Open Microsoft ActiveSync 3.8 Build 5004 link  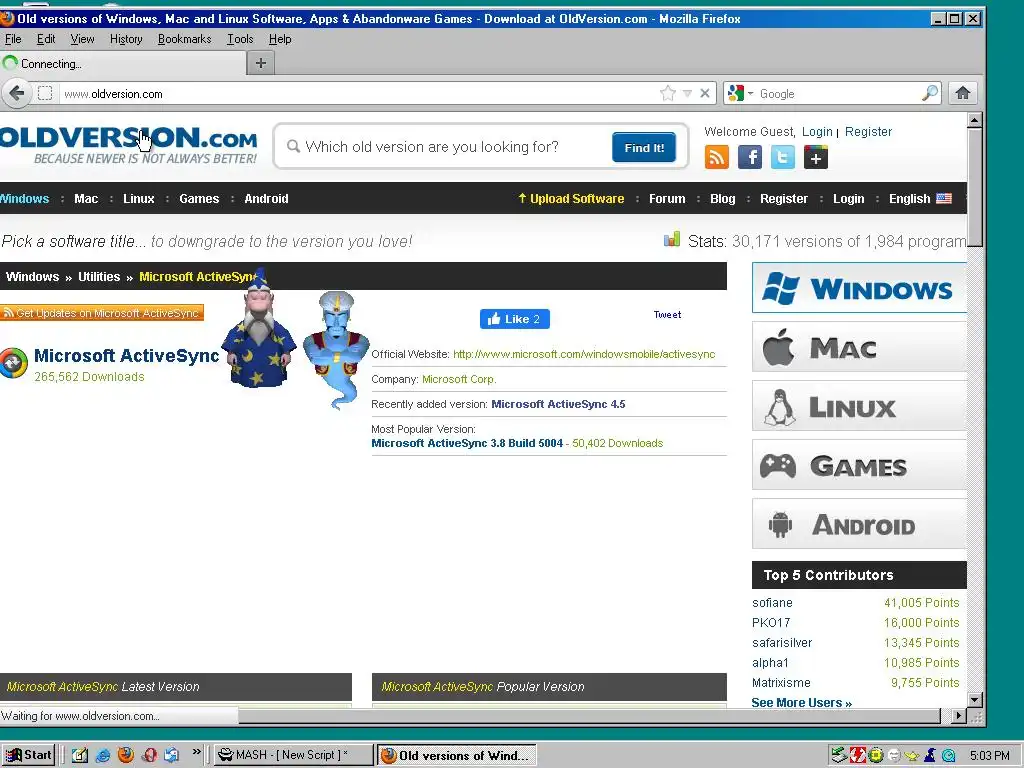tap(467, 443)
